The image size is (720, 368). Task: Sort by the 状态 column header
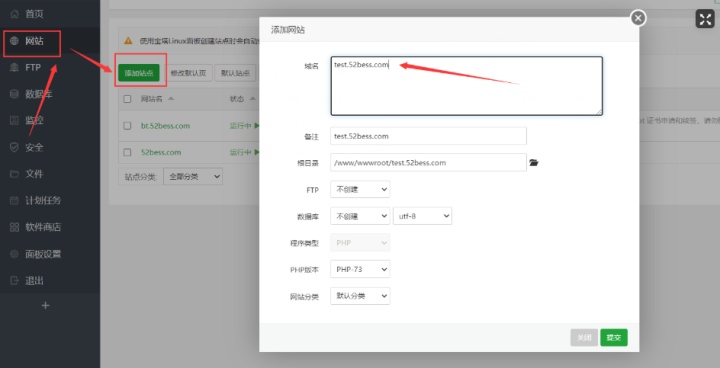(x=243, y=99)
